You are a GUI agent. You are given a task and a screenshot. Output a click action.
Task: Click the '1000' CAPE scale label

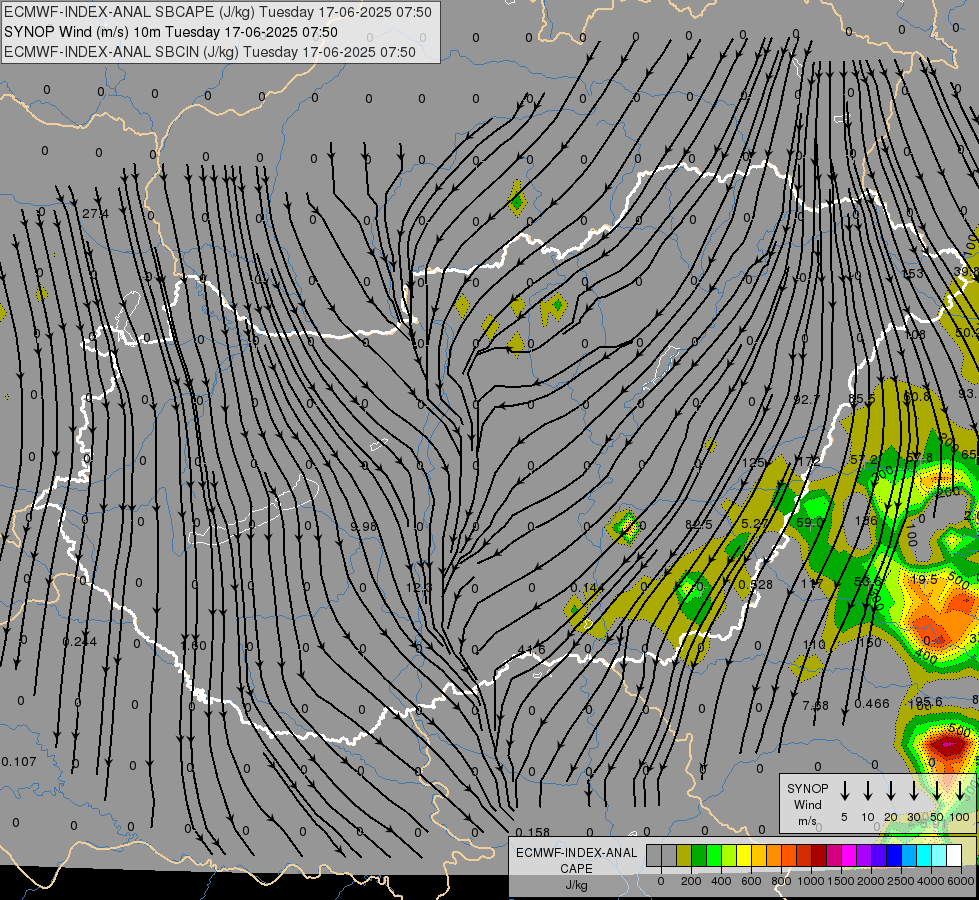pos(810,881)
